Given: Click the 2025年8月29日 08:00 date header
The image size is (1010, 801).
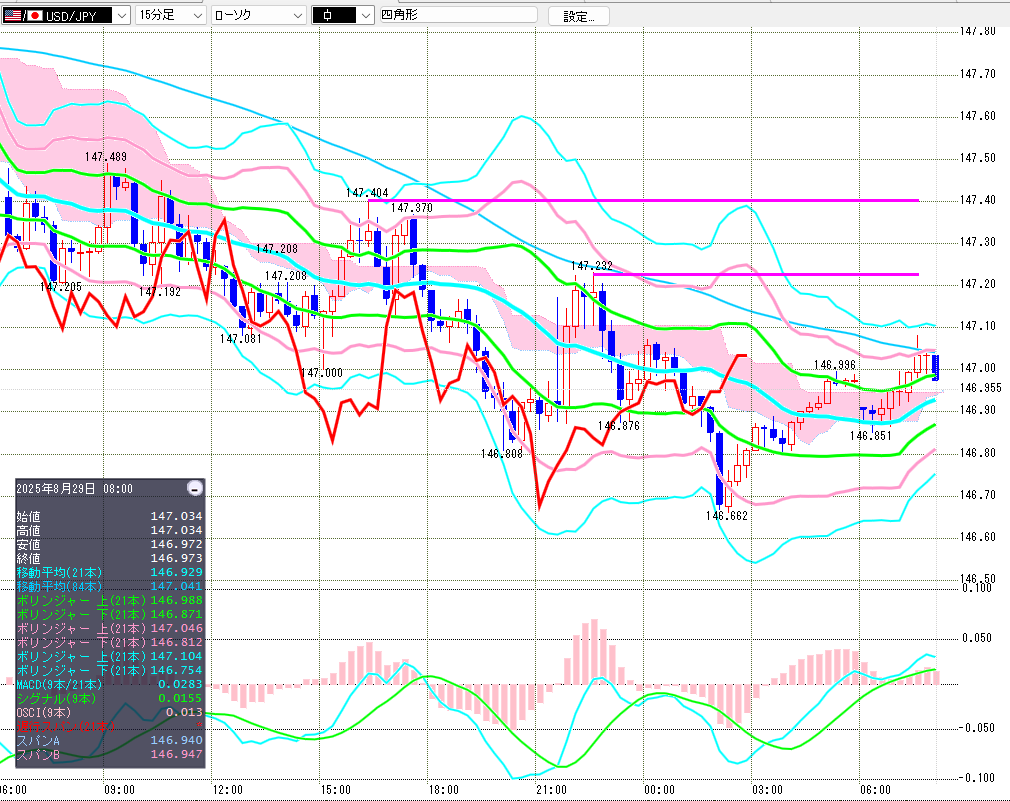Looking at the screenshot, I should pyautogui.click(x=75, y=489).
